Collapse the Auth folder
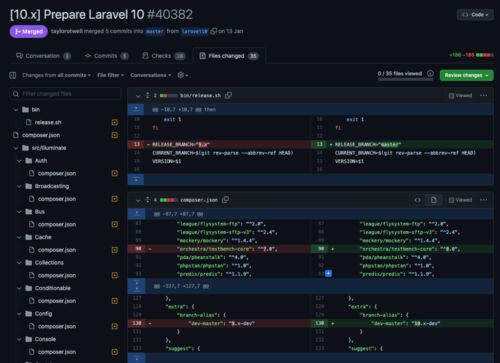 [x=19, y=161]
